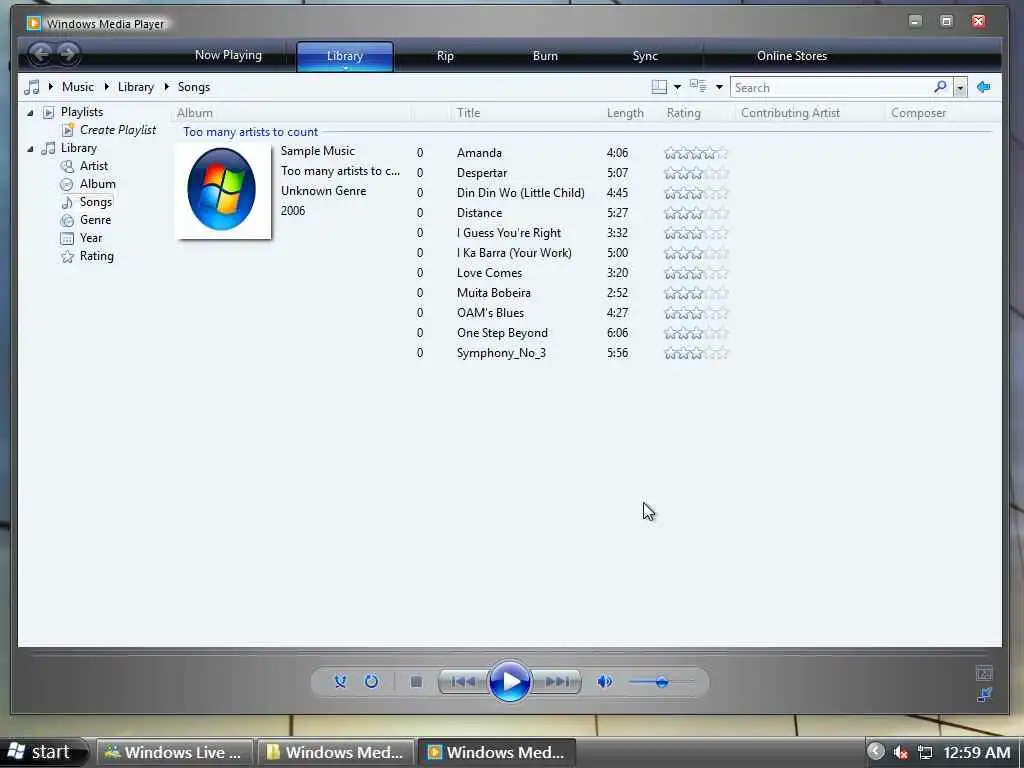The height and width of the screenshot is (768, 1024).
Task: Open dropdown arrow before Music breadcrumb
Action: point(51,87)
